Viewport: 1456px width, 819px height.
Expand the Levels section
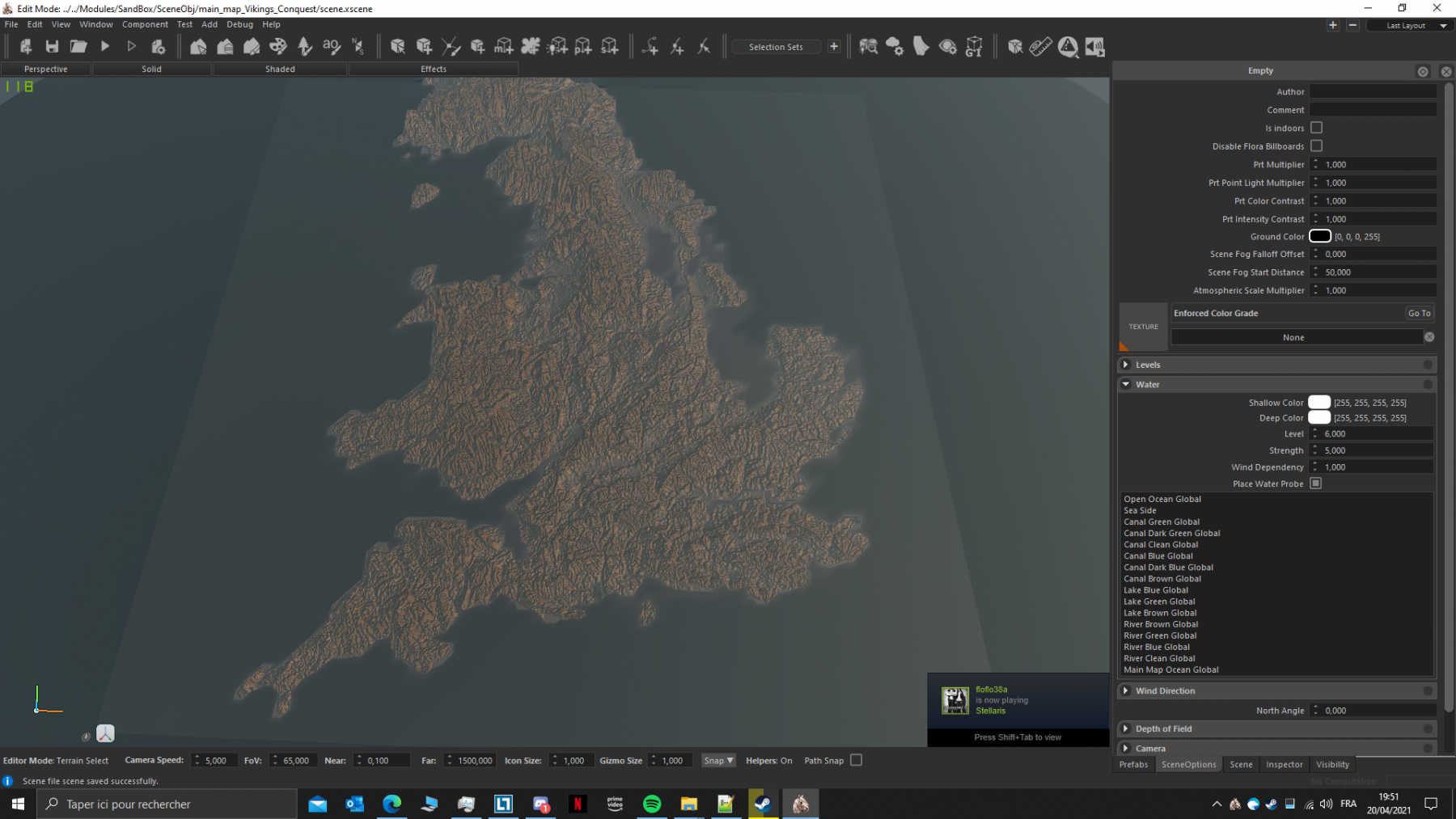tap(1126, 365)
